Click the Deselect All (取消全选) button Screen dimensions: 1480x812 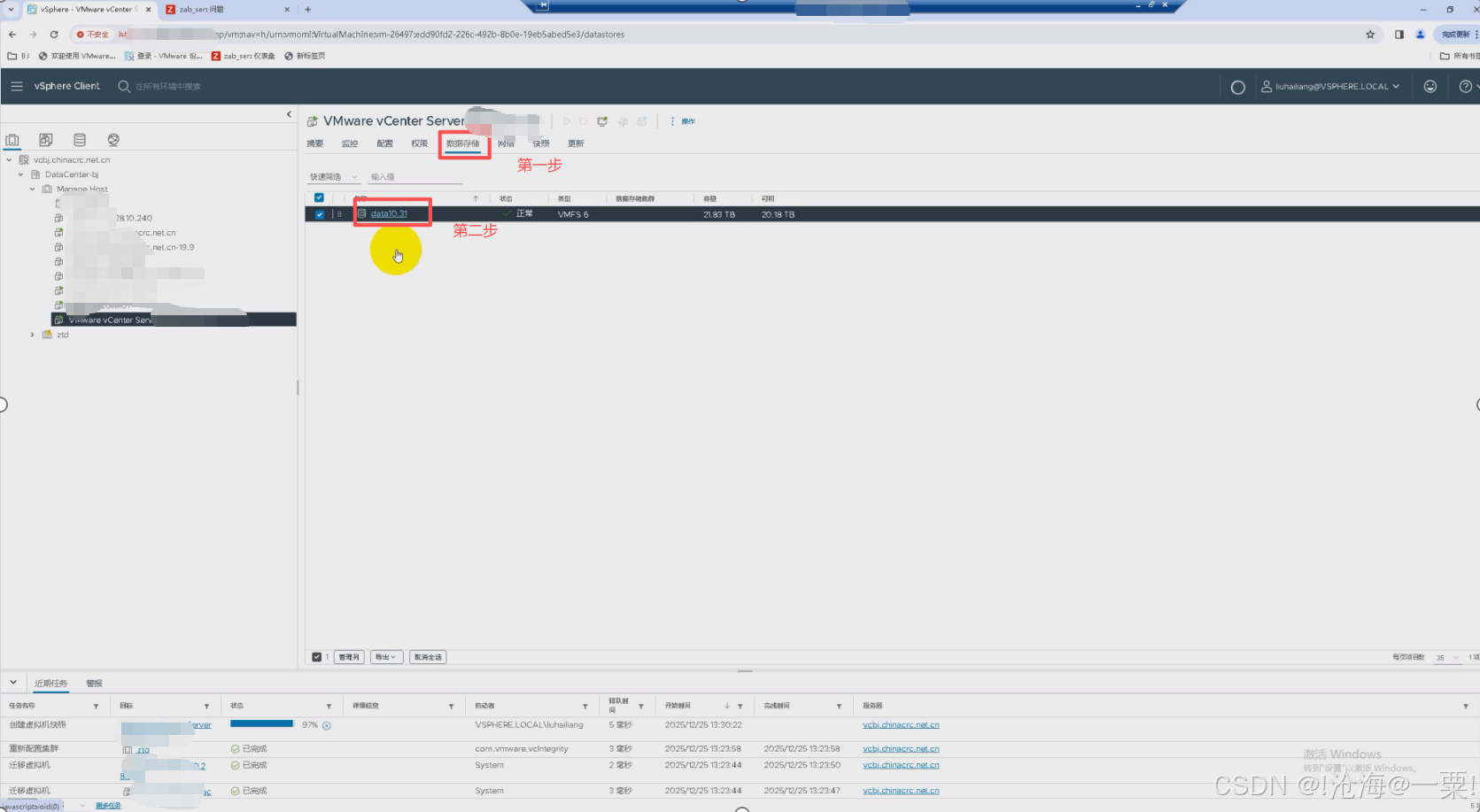[428, 657]
